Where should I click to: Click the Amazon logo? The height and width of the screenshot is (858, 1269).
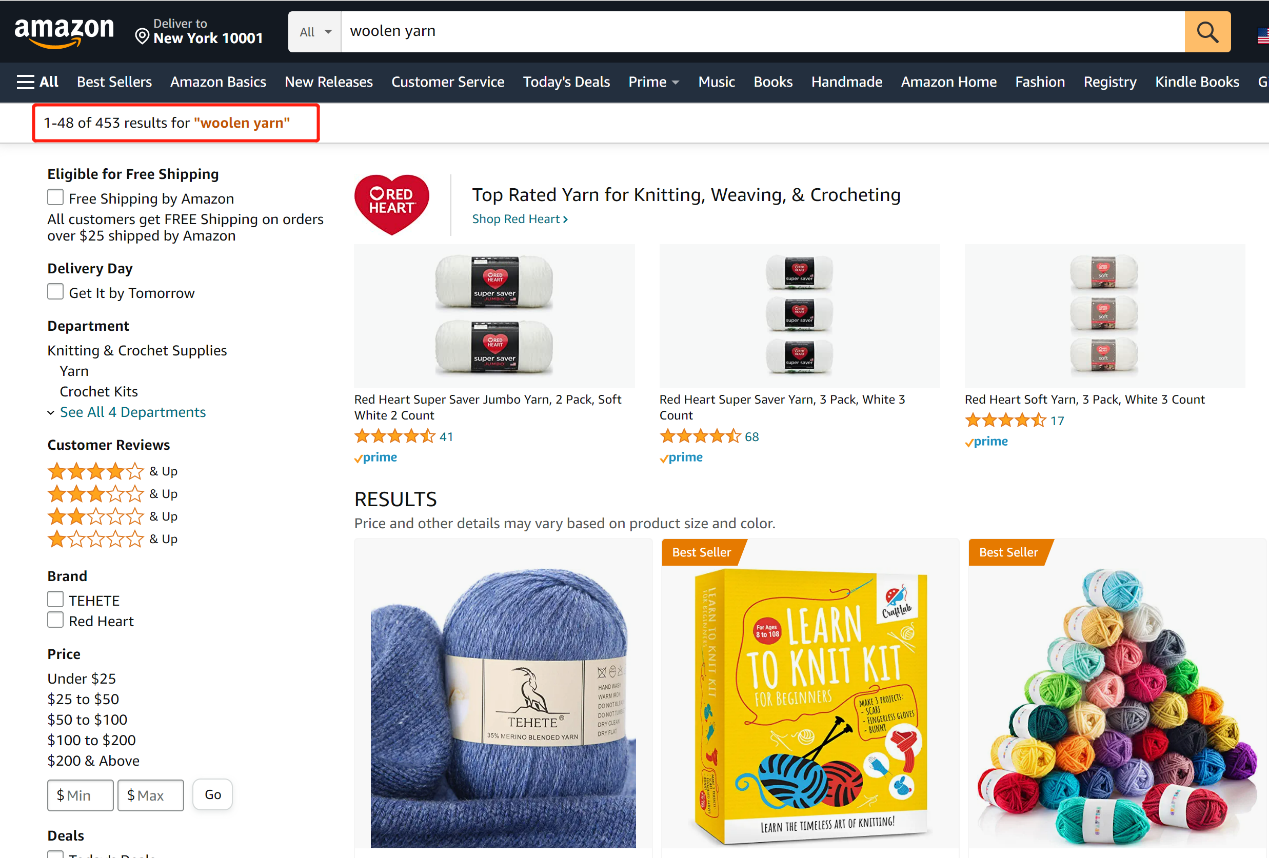tap(64, 32)
